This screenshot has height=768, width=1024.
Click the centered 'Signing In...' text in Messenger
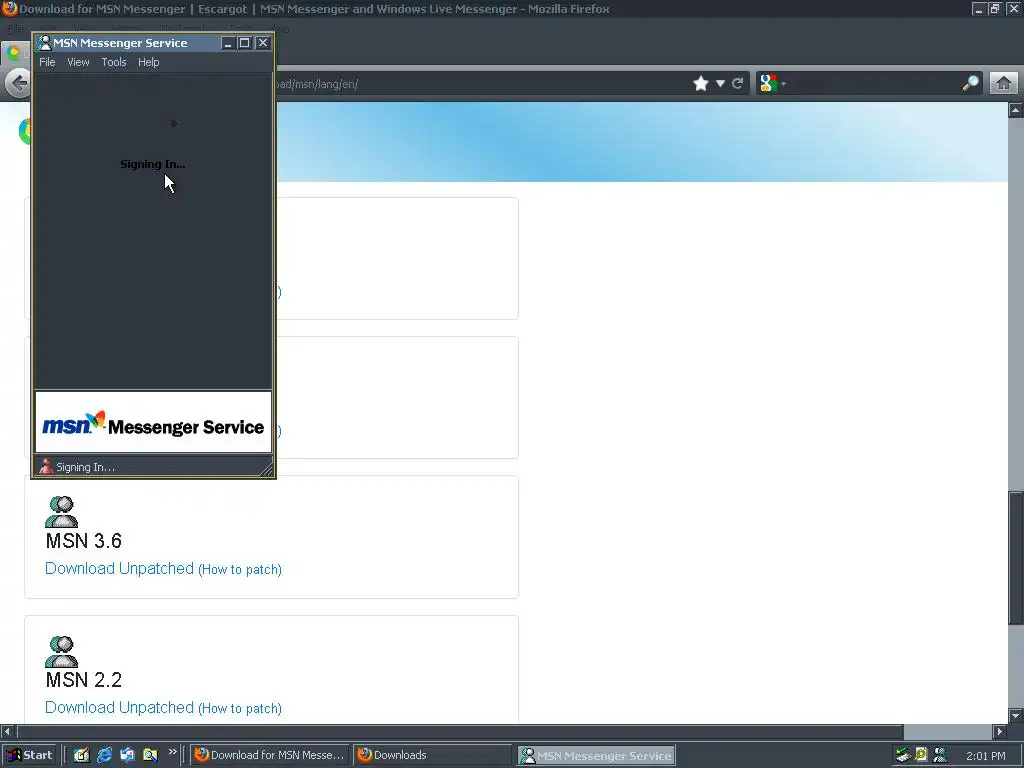[x=153, y=164]
